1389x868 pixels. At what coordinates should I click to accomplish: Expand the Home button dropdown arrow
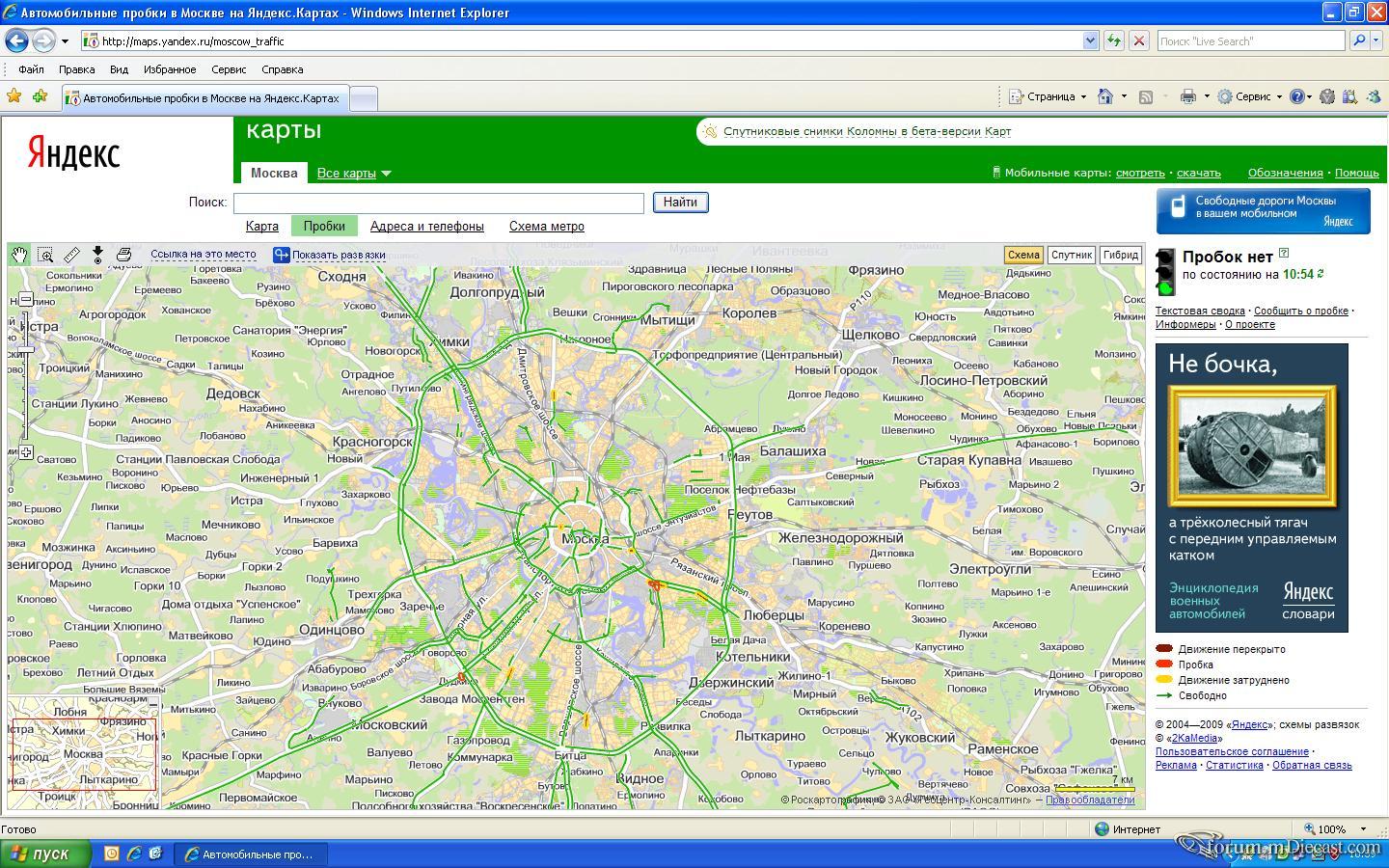point(1124,96)
